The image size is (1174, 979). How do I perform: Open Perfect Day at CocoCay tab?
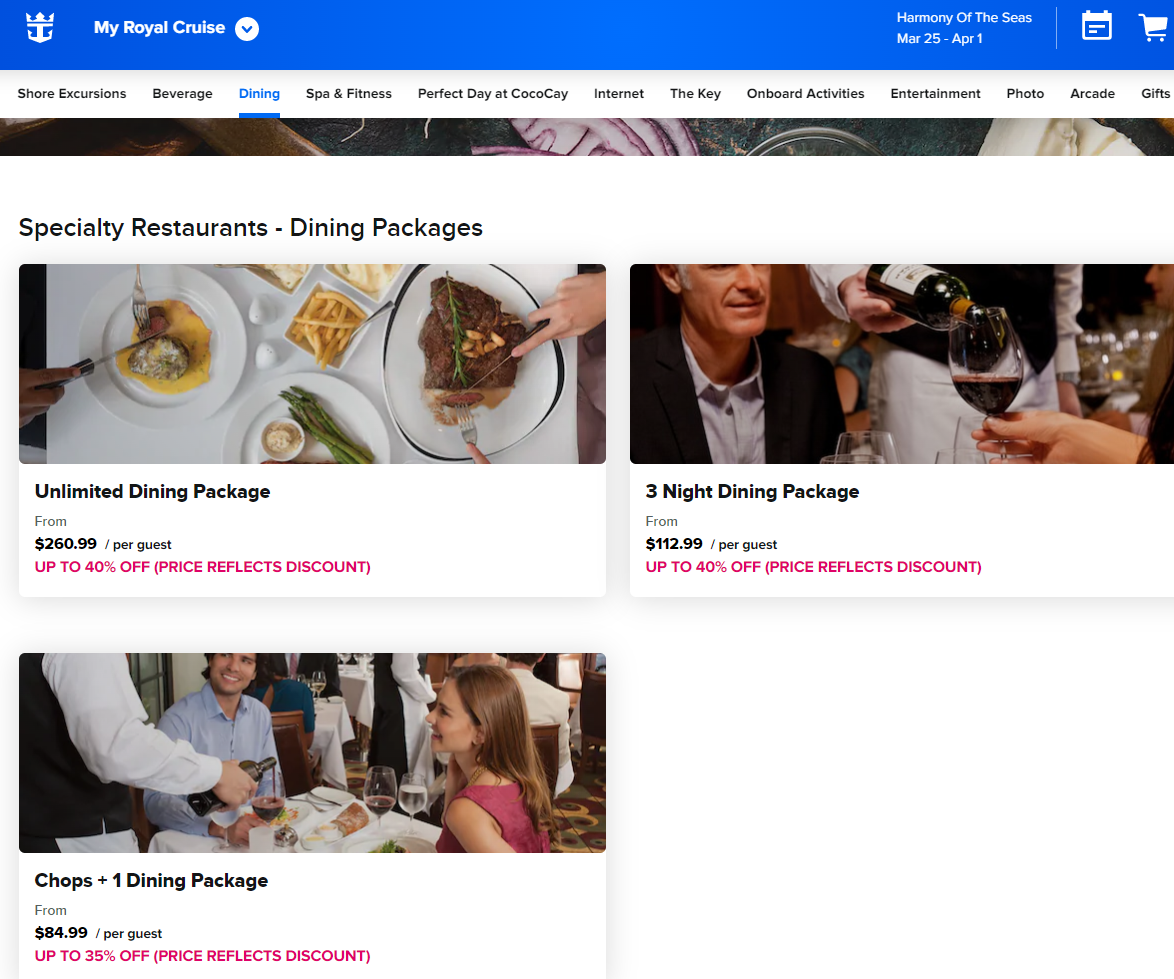493,94
